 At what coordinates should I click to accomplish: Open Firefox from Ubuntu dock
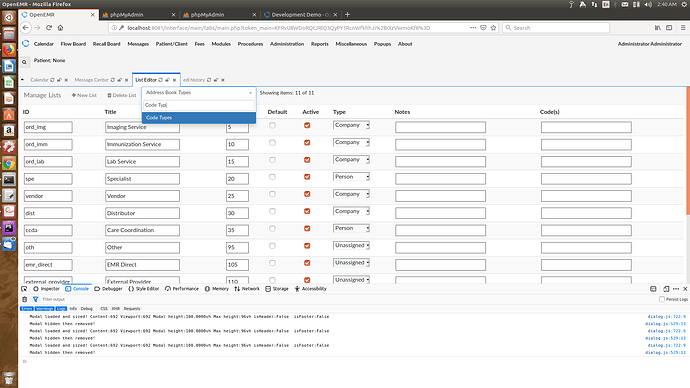tap(9, 49)
